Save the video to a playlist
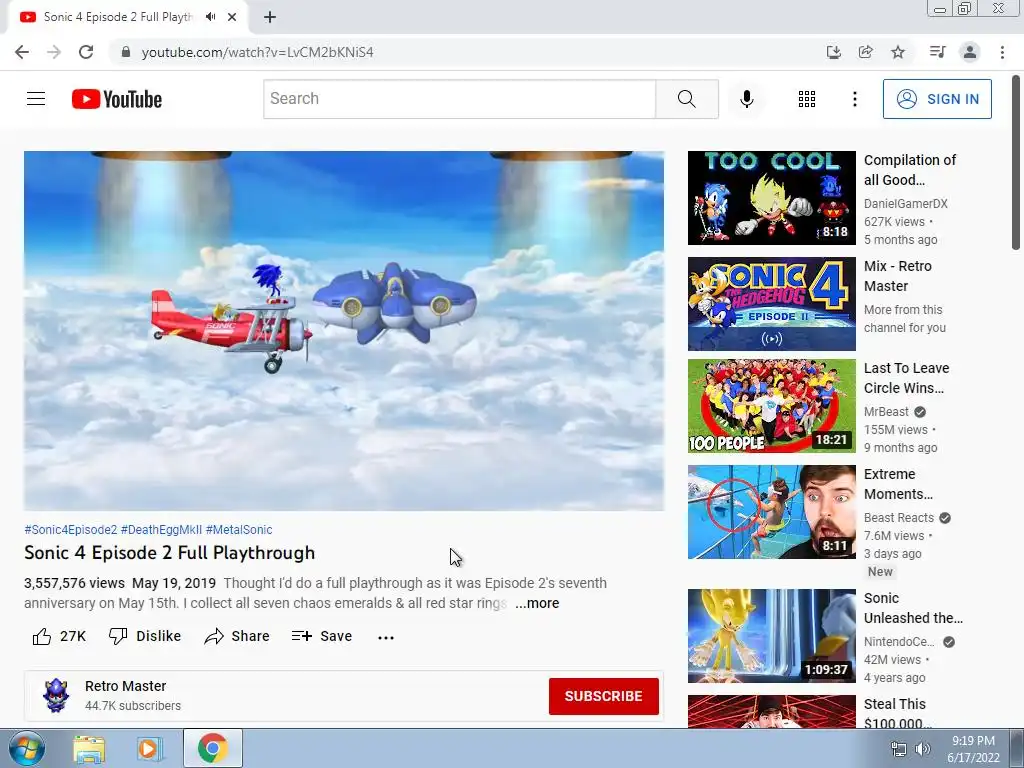 click(322, 636)
